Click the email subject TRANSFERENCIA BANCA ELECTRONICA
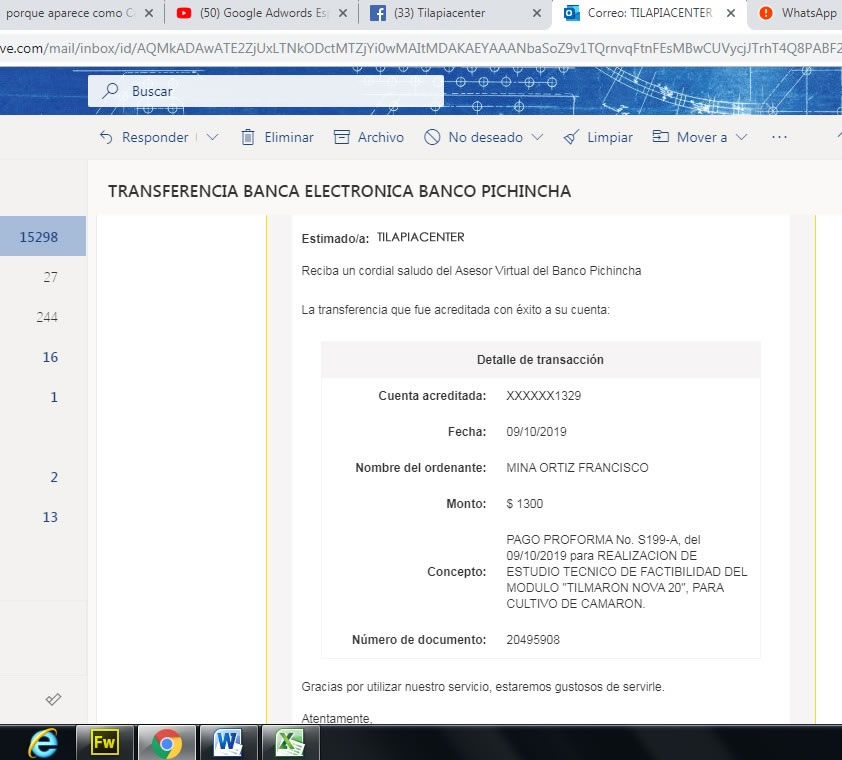This screenshot has width=842, height=760. click(339, 191)
